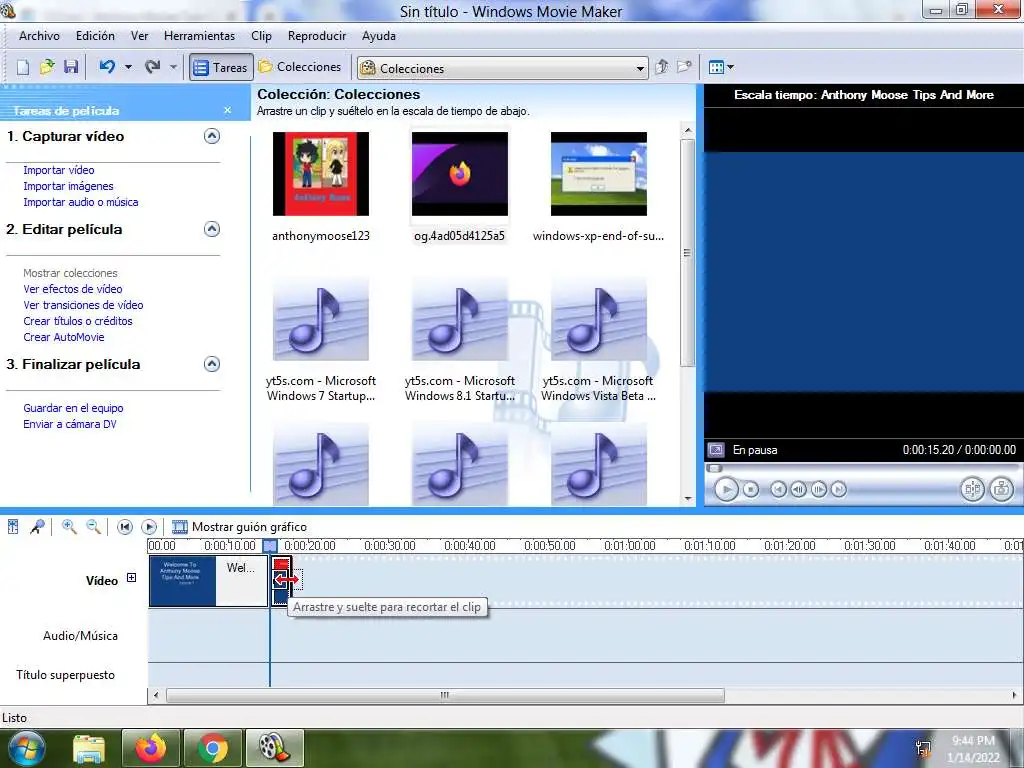
Task: Click the Narrate Timeline microphone icon
Action: pyautogui.click(x=37, y=526)
